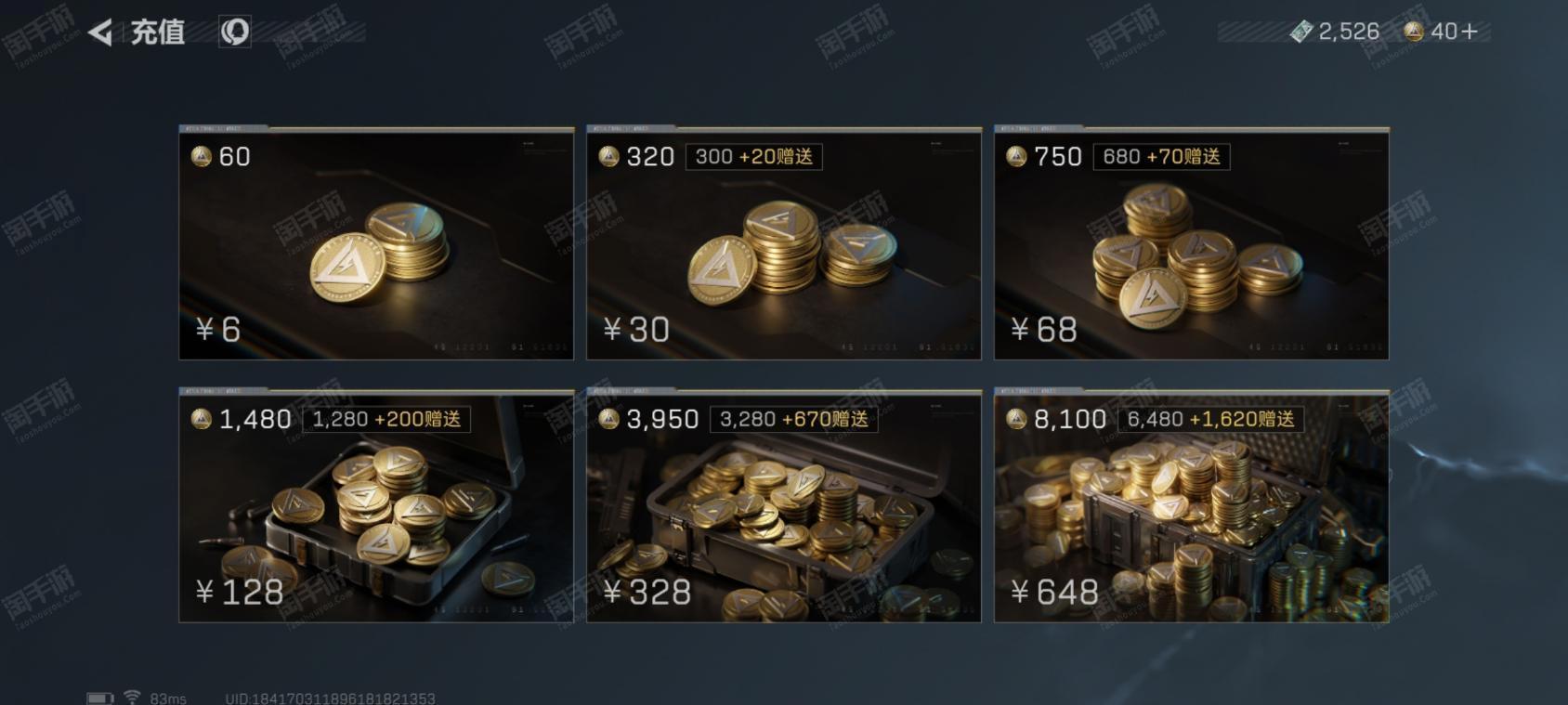Click the 充值 page title
Image resolution: width=1568 pixels, height=705 pixels.
click(157, 33)
